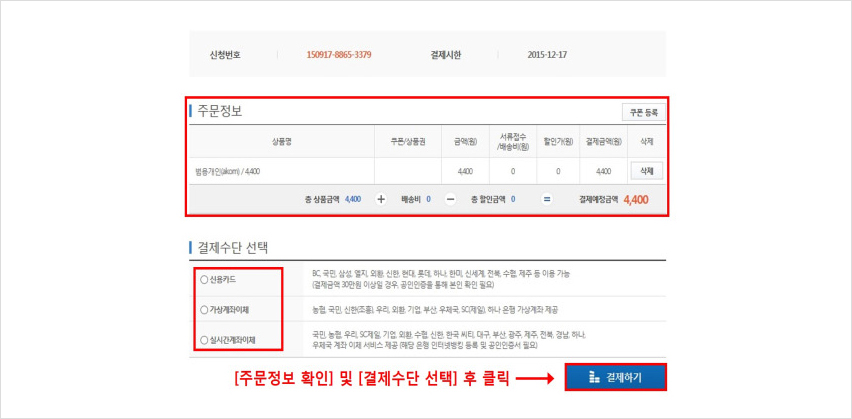
Task: Click the minus circle icon in totals row
Action: coord(450,199)
